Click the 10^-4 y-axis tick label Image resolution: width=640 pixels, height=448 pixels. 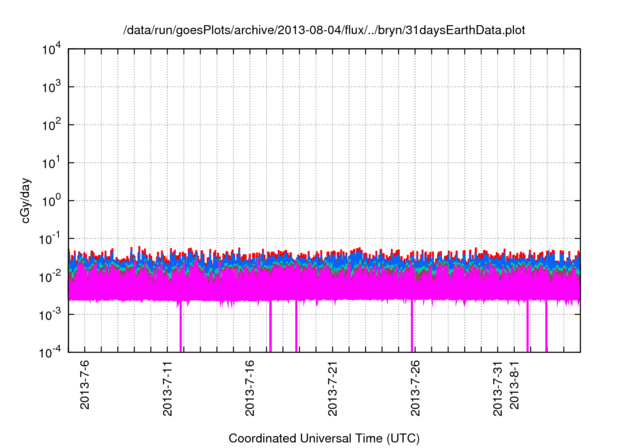coord(50,352)
